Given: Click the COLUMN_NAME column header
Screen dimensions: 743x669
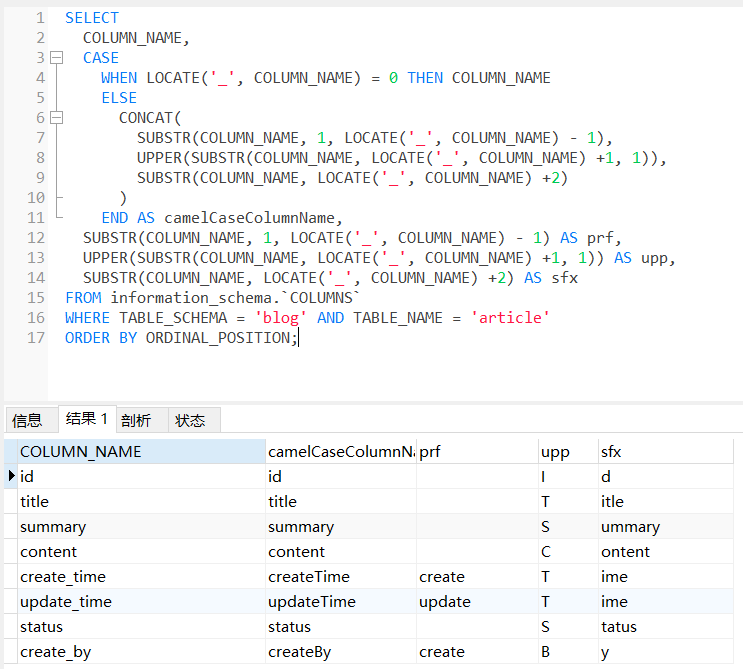Looking at the screenshot, I should (x=141, y=452).
